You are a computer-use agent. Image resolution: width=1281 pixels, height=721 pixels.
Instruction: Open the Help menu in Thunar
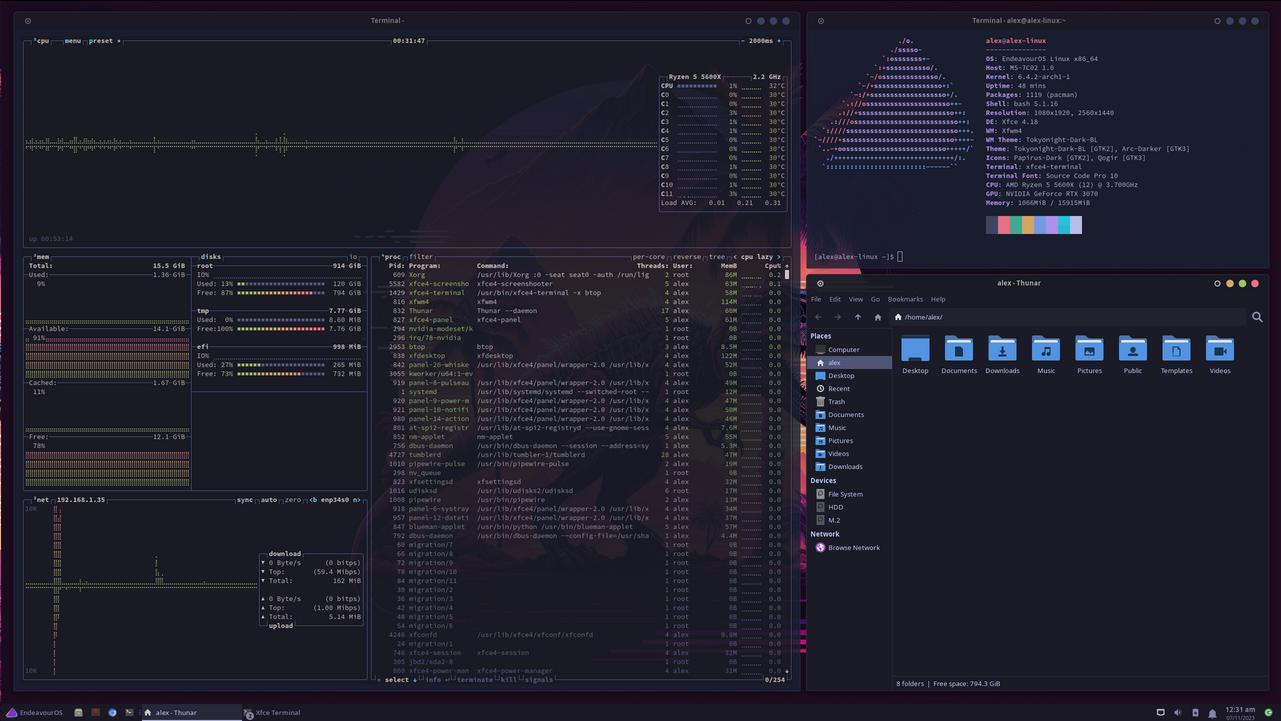938,299
